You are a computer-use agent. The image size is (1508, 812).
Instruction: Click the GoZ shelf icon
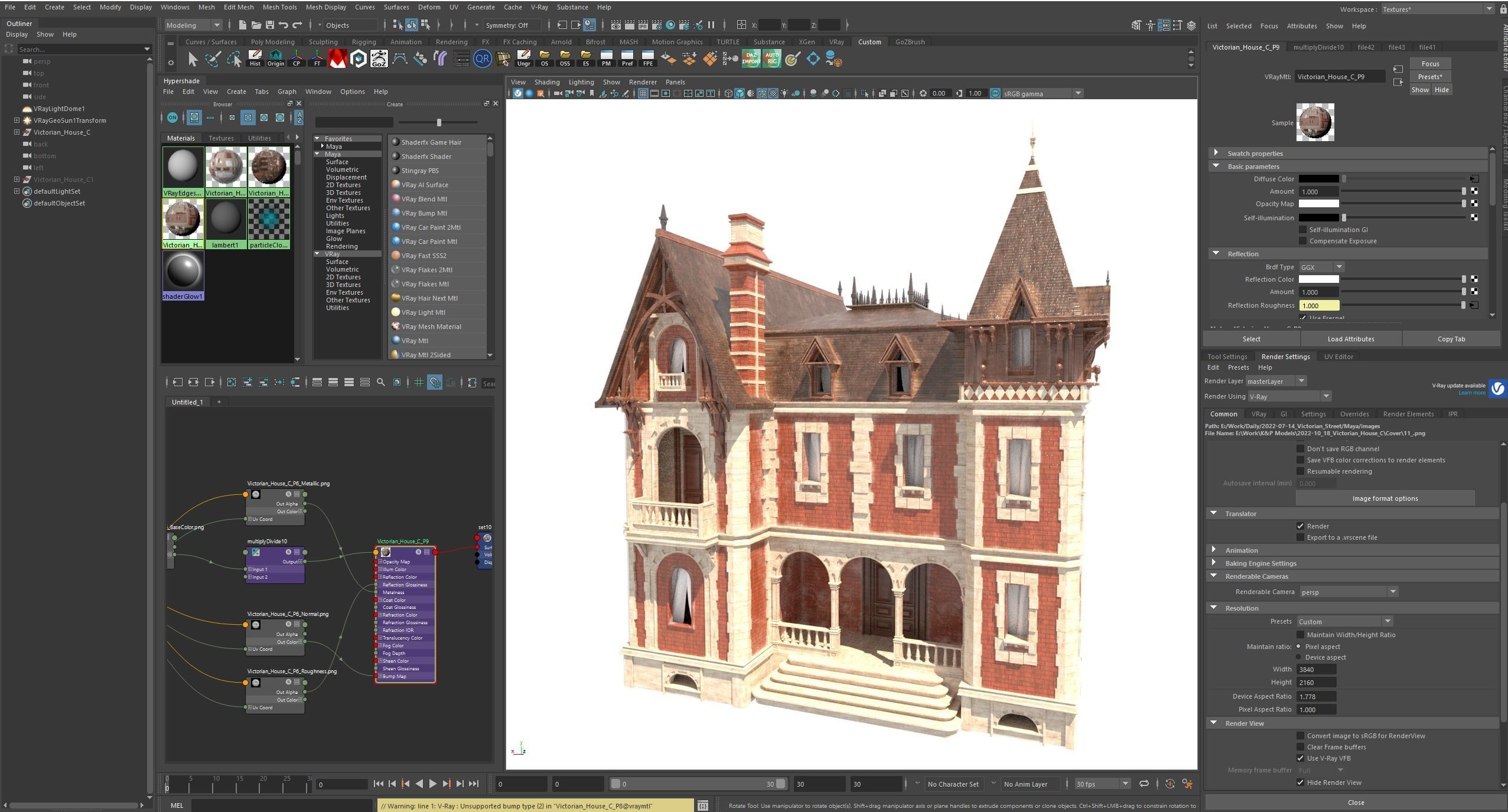point(379,58)
